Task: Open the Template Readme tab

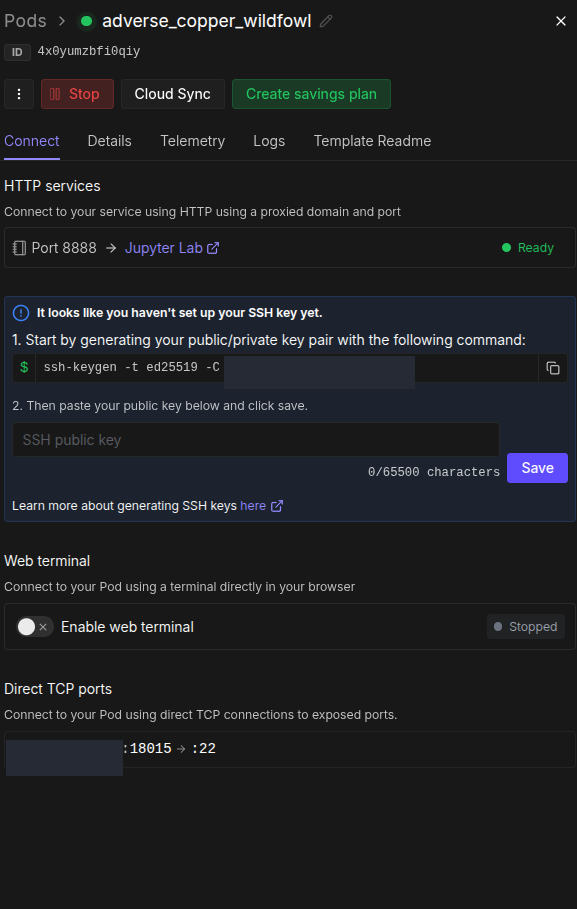Action: [372, 141]
